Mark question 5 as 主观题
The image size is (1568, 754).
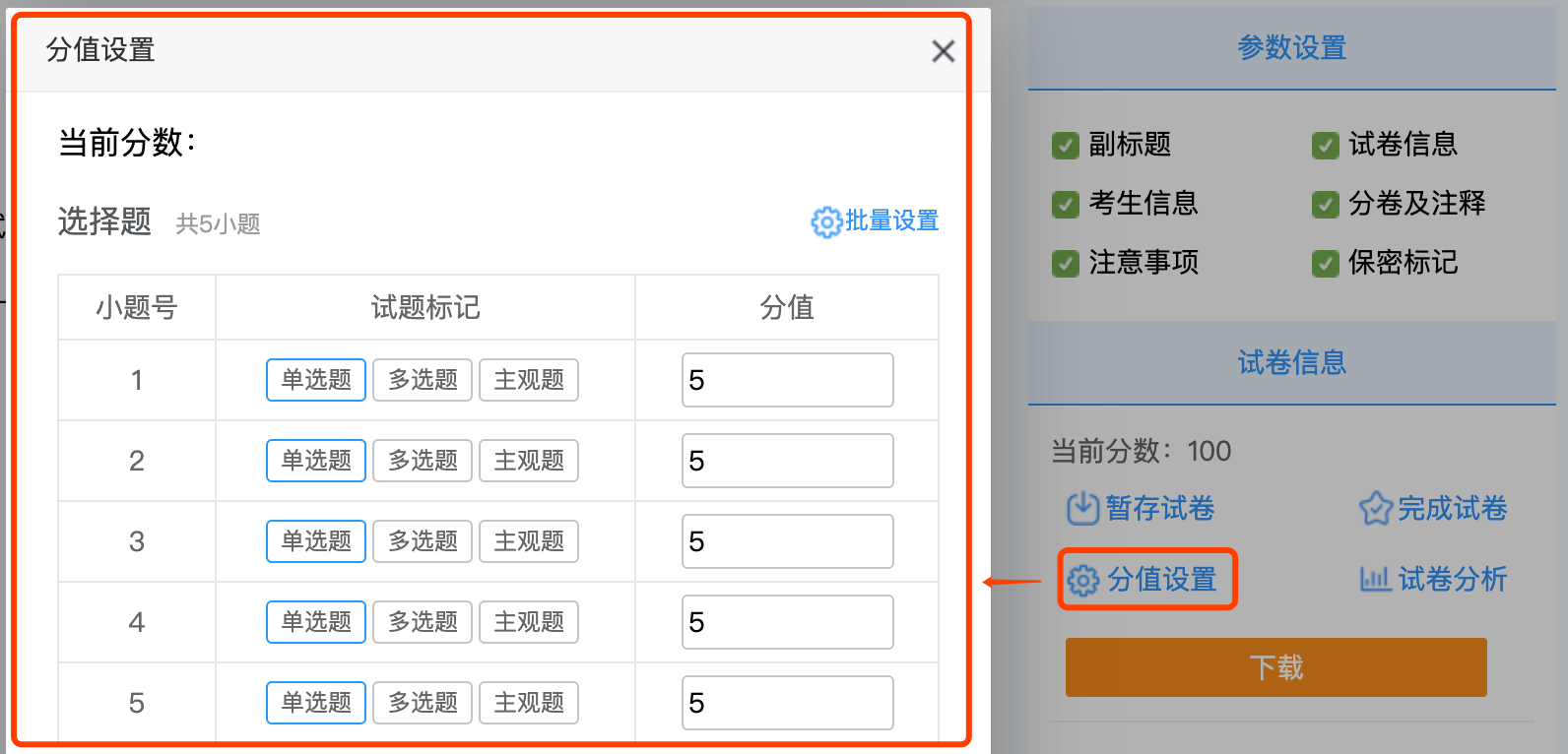tap(529, 703)
